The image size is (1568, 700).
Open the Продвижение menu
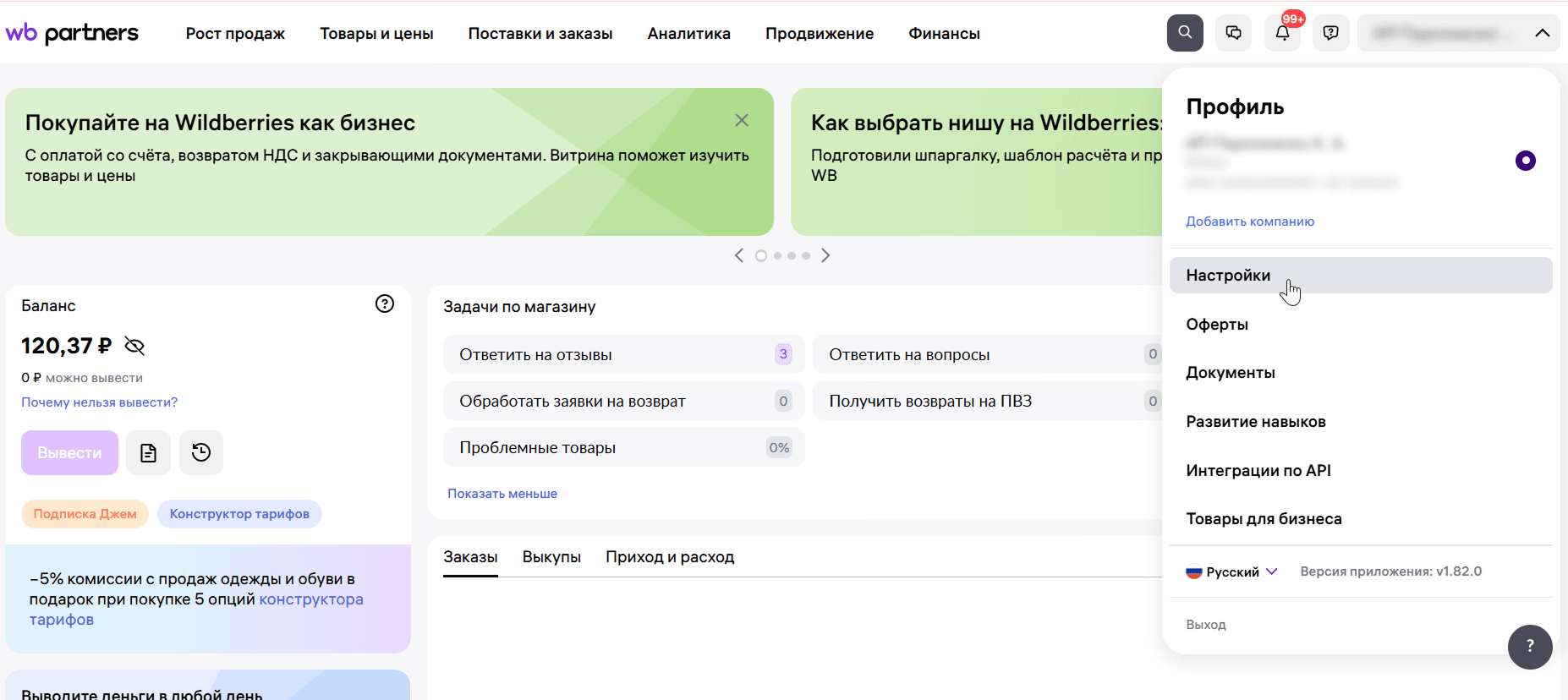tap(820, 34)
